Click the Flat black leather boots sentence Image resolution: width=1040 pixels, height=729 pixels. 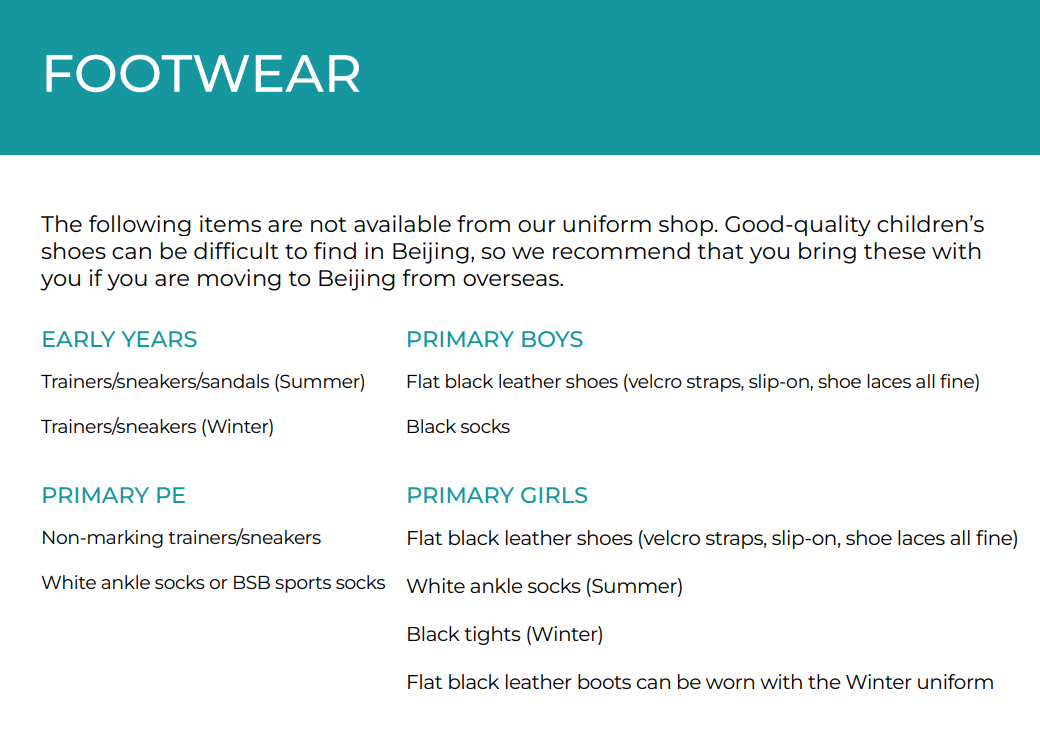(x=700, y=682)
